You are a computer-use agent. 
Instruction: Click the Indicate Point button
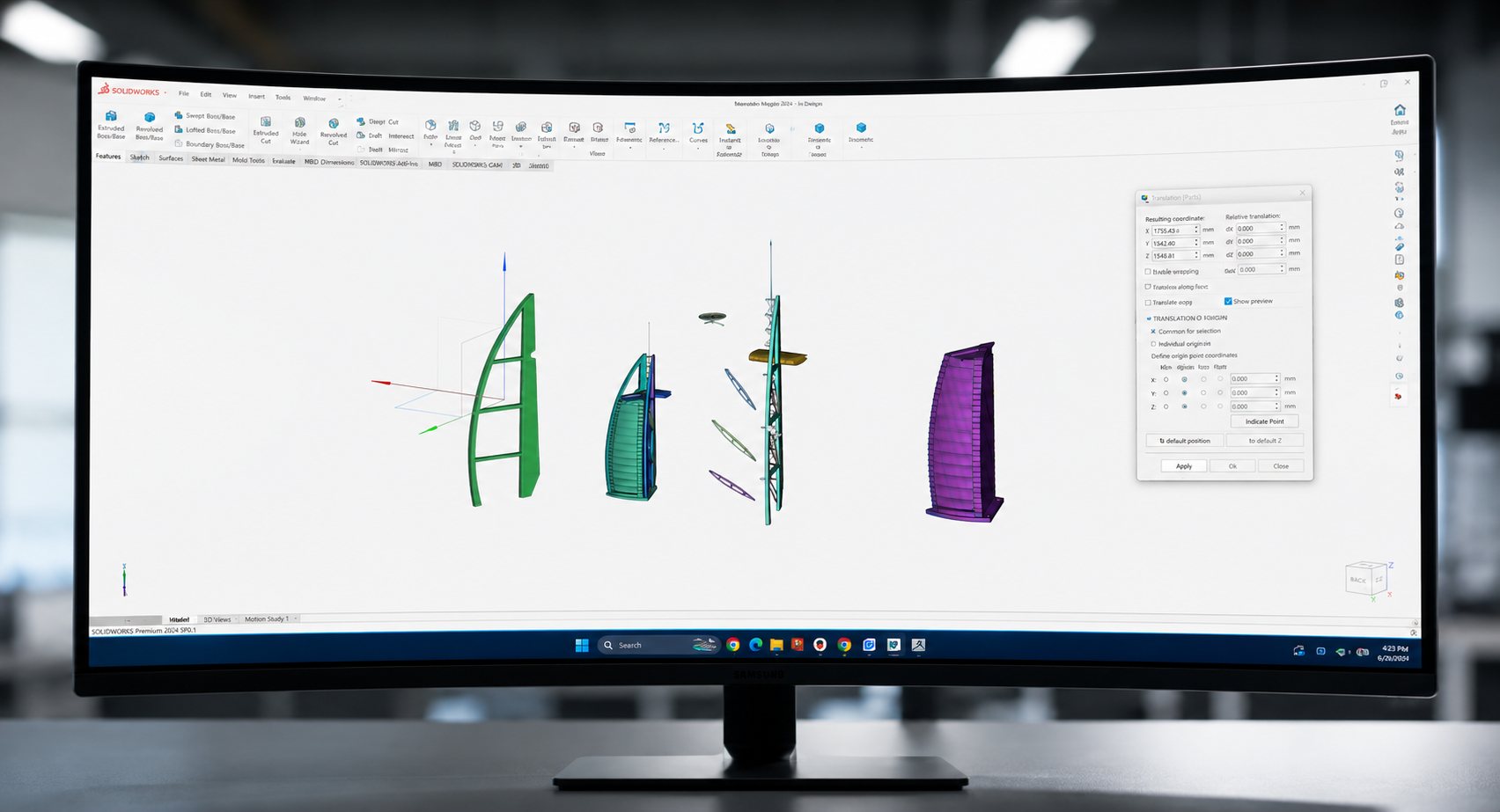coord(1264,421)
